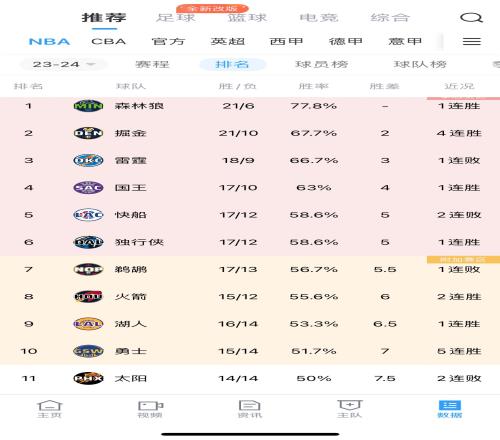The height and width of the screenshot is (440, 500).
Task: Open the 球员榜 player rankings tab
Action: [x=321, y=64]
